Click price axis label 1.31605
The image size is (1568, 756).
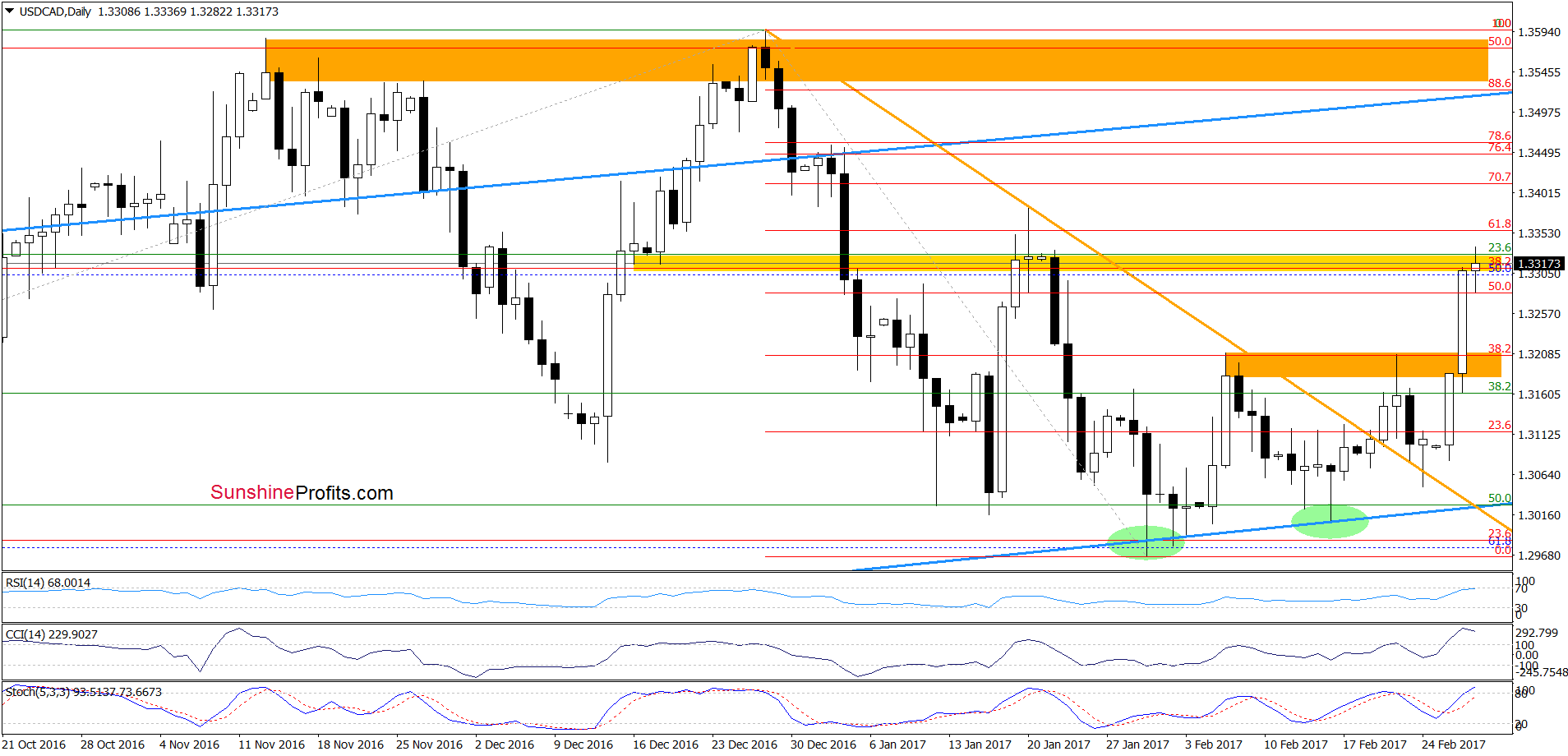coord(1538,394)
